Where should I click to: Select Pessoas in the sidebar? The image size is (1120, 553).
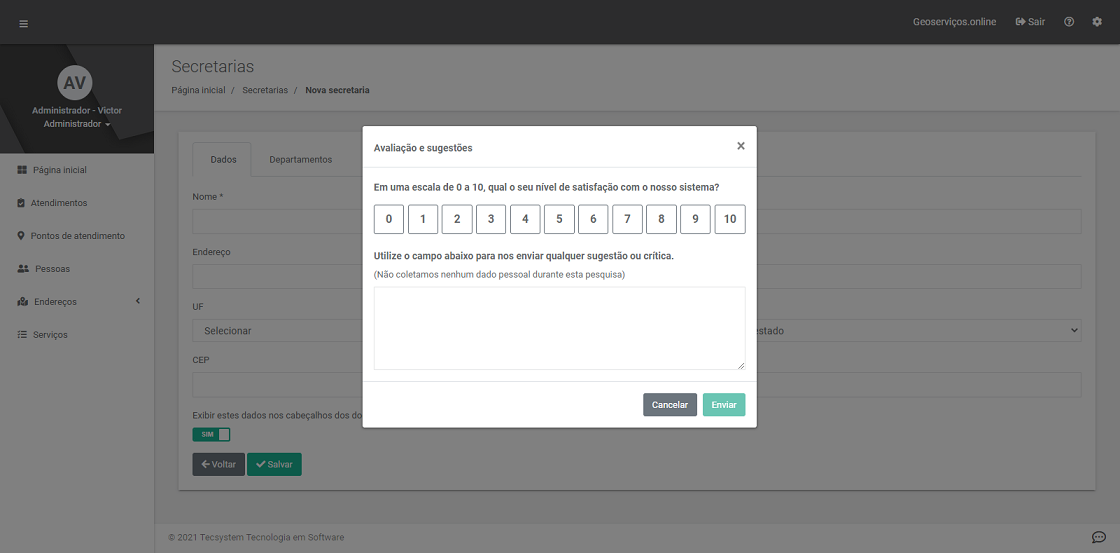(x=52, y=269)
